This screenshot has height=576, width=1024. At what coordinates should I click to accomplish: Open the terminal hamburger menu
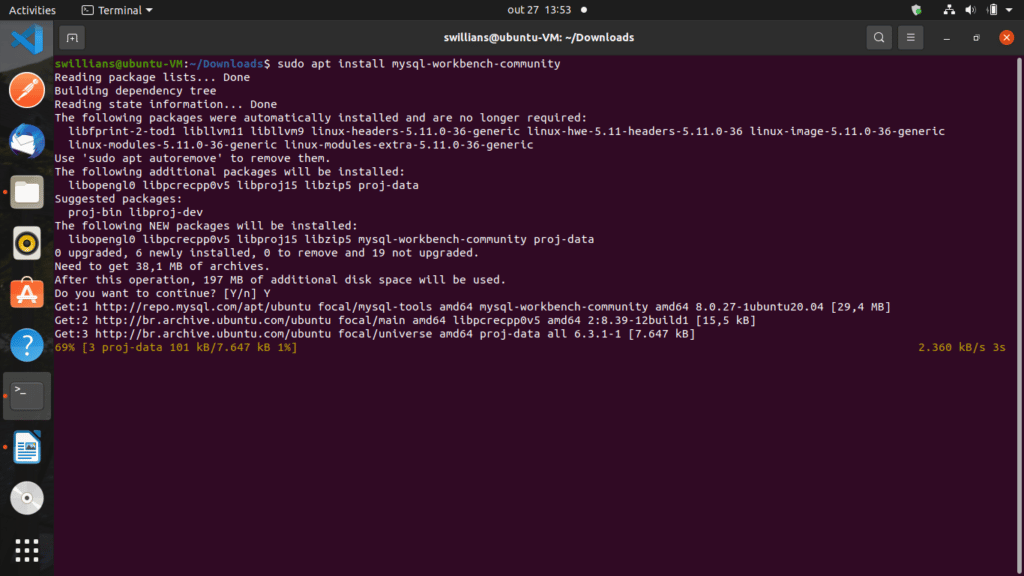click(910, 38)
